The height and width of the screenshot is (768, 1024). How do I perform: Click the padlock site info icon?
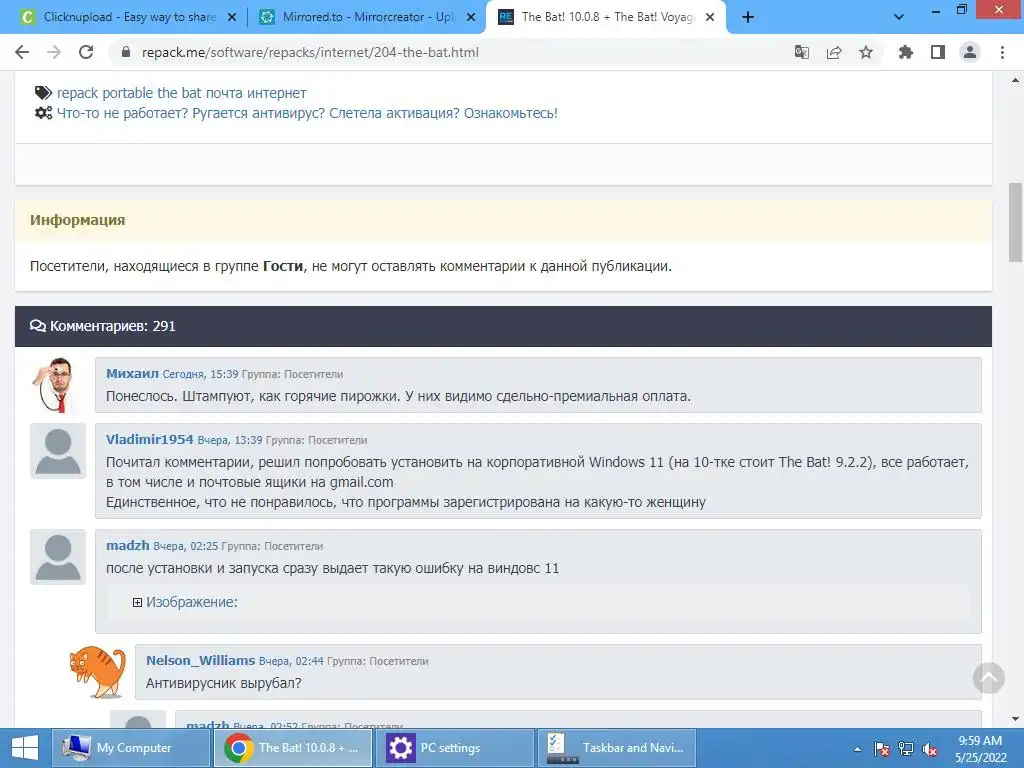pyautogui.click(x=126, y=52)
